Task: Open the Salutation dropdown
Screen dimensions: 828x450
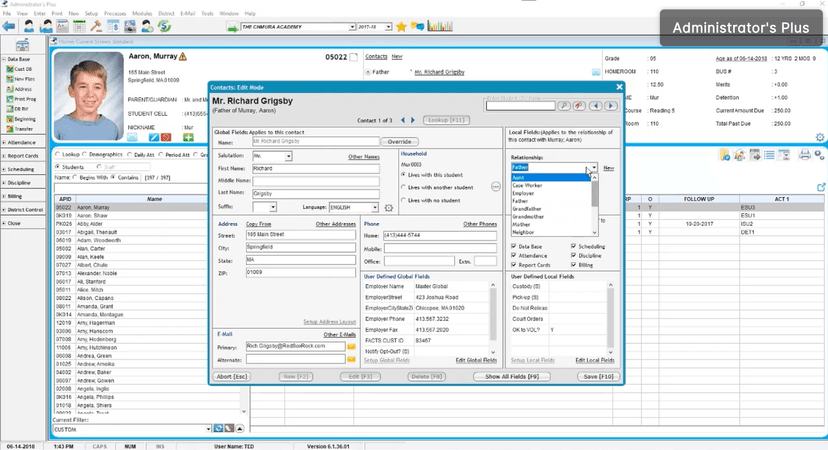Action: tap(288, 156)
